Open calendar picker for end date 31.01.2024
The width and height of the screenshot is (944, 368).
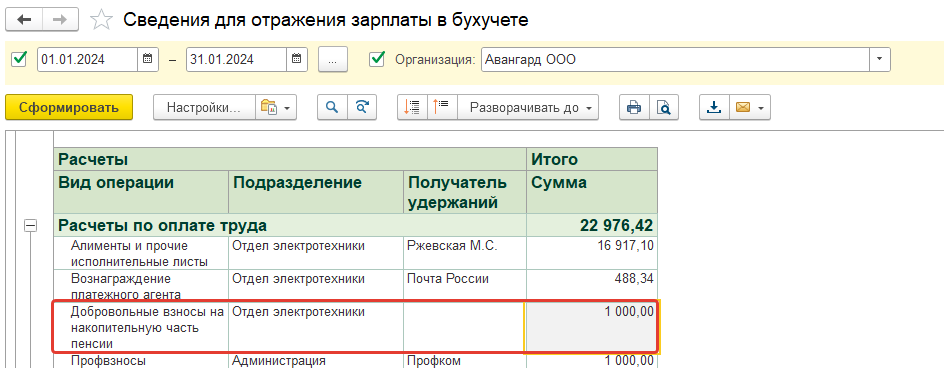click(296, 59)
